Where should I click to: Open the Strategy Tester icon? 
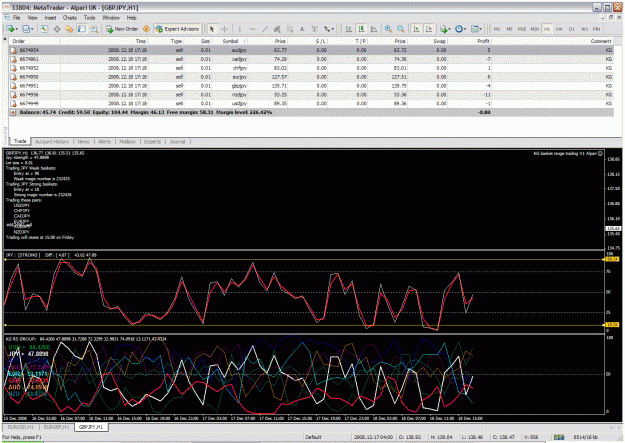pyautogui.click(x=94, y=29)
